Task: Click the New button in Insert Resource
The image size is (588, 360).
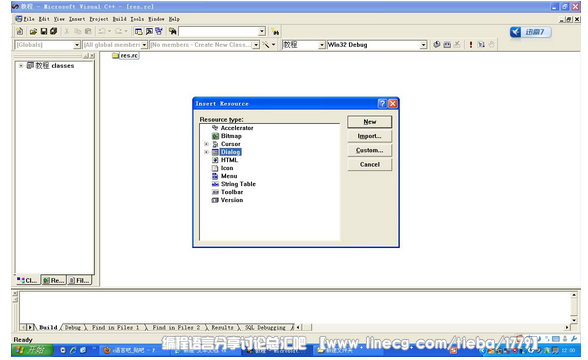Action: coord(369,122)
